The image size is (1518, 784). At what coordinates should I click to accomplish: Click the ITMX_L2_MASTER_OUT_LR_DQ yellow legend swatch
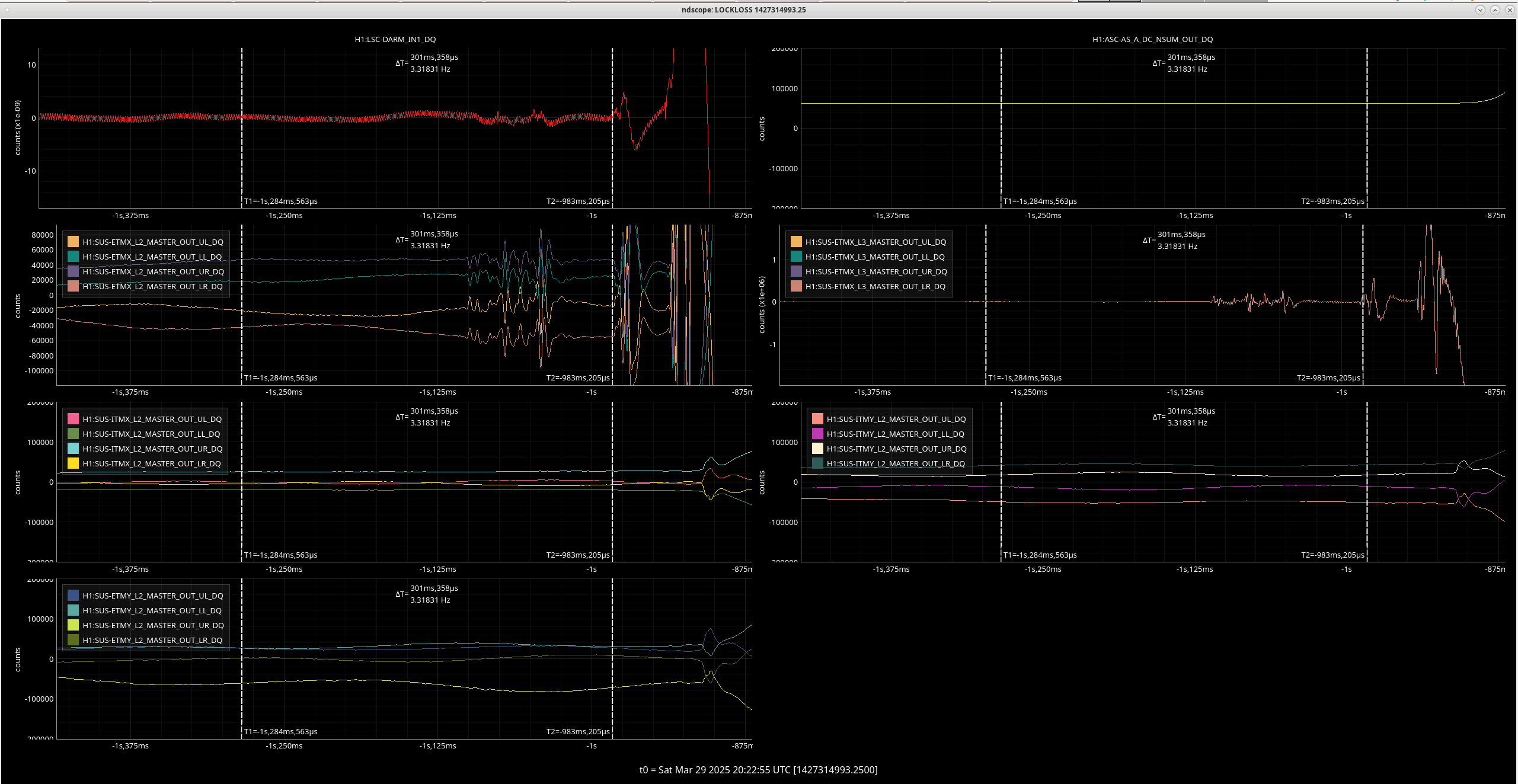tap(73, 463)
